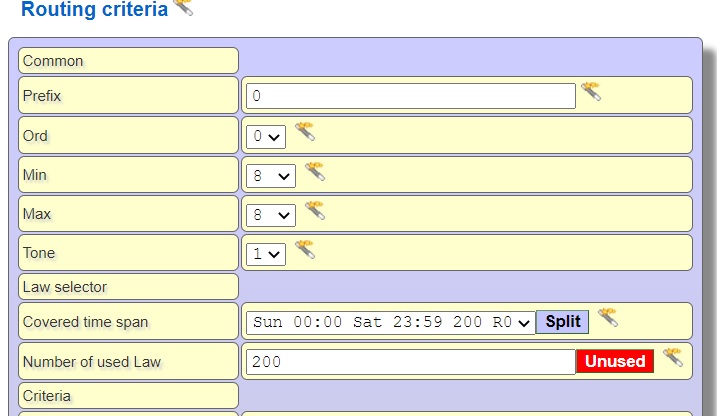
Task: Click the wand icon next to Split button
Action: point(607,318)
